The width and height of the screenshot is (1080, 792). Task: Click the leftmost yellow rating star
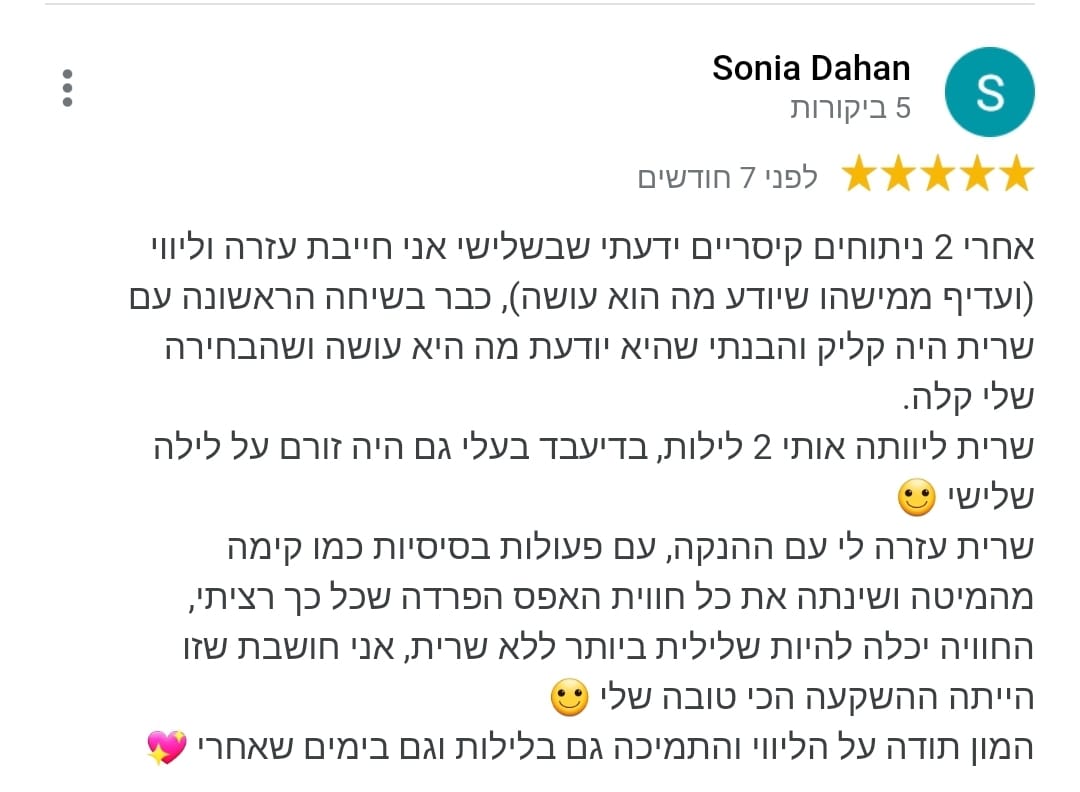click(x=859, y=176)
